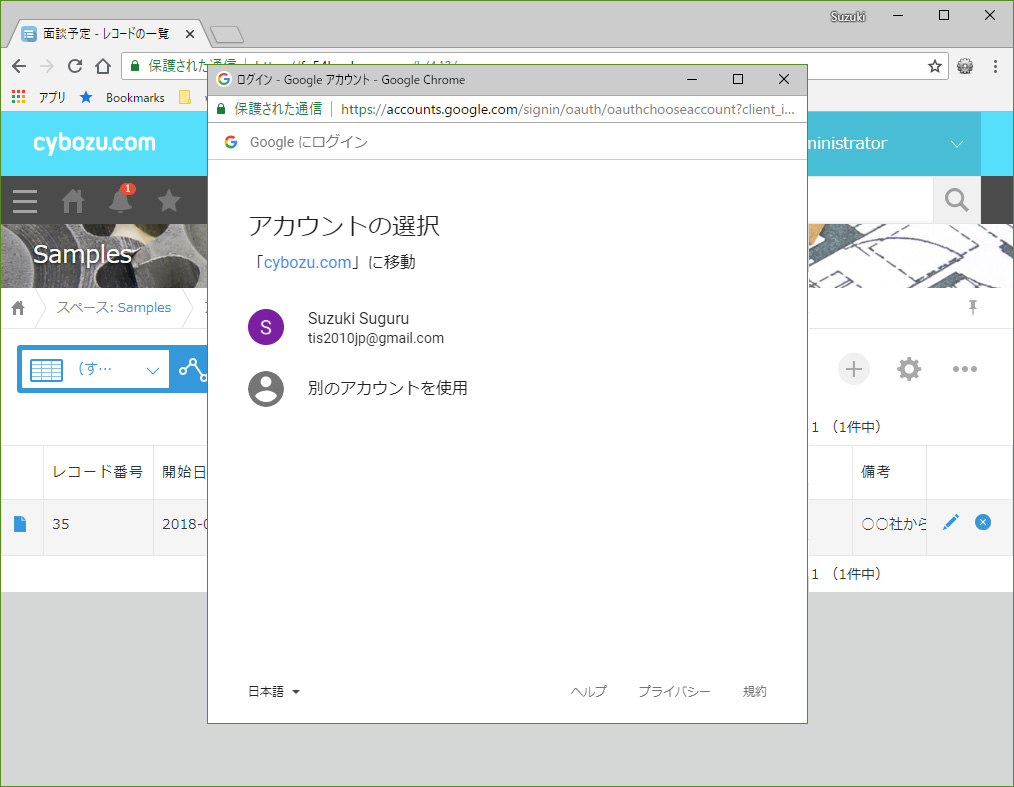
Task: Open the browser home page
Action: click(x=103, y=66)
